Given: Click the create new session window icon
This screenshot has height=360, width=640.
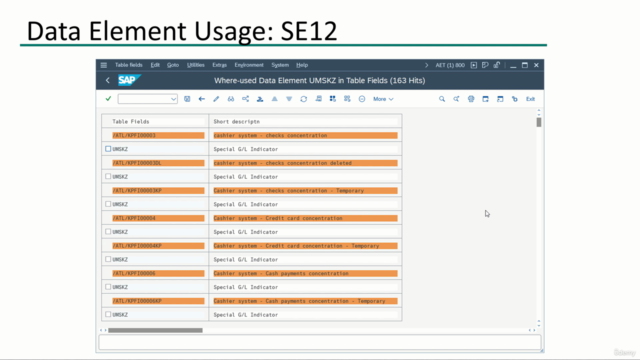Looking at the screenshot, I should pyautogui.click(x=485, y=99).
